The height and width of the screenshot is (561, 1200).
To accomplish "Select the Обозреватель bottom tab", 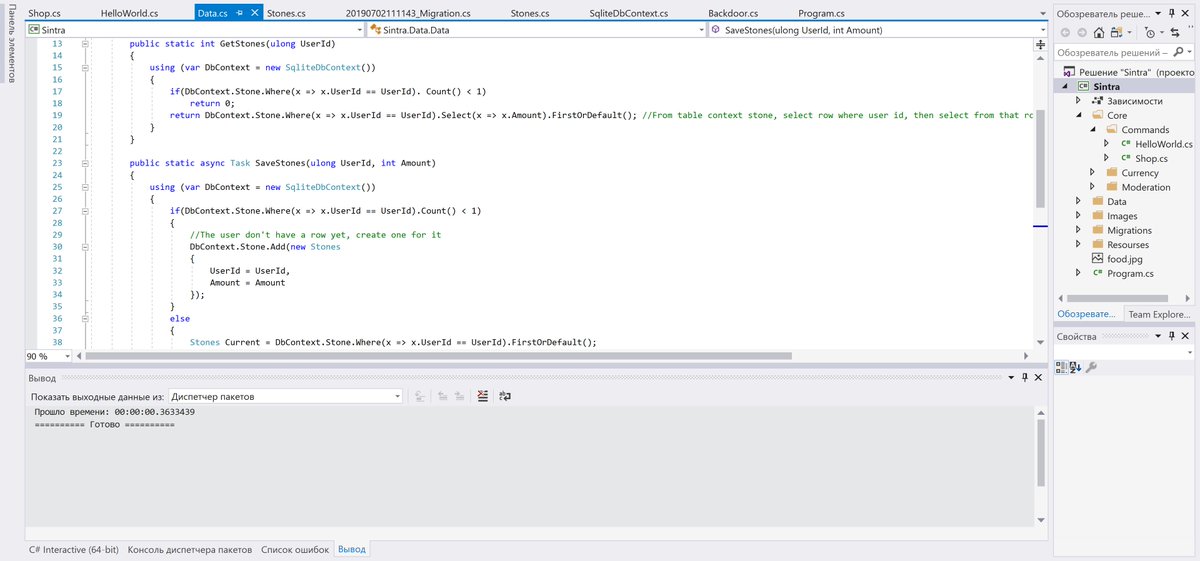I will pyautogui.click(x=1089, y=314).
